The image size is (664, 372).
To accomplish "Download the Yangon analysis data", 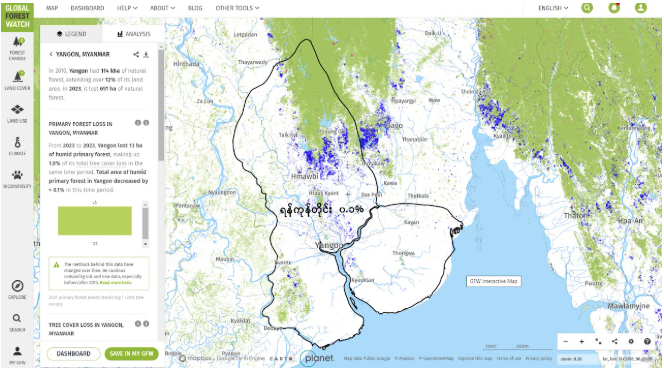I will [146, 54].
